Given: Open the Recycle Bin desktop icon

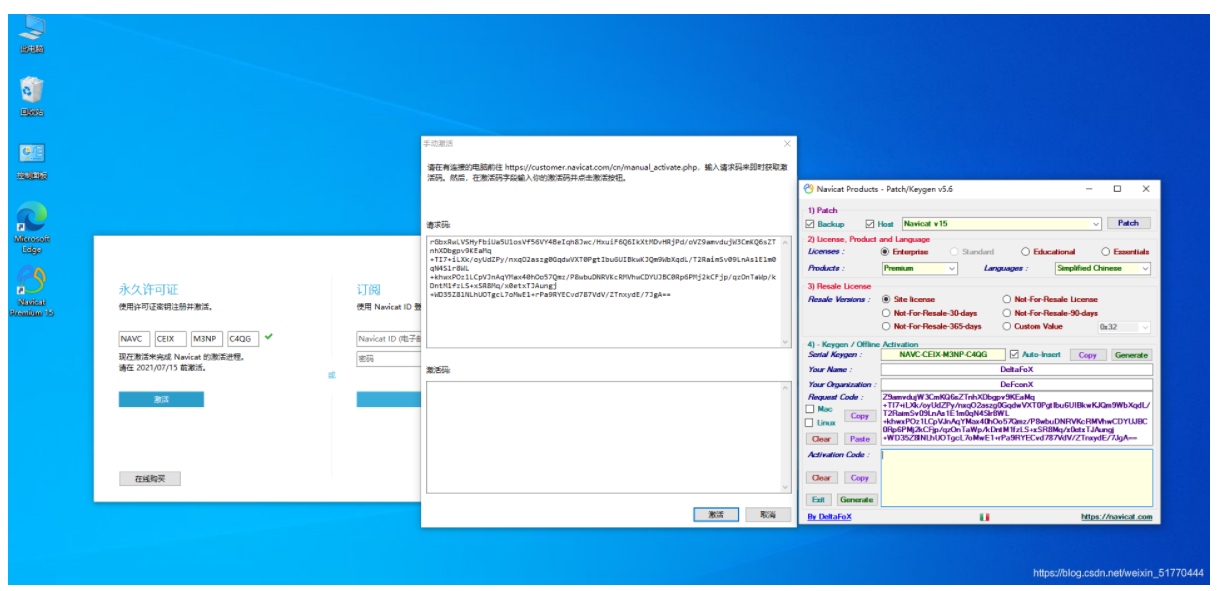Looking at the screenshot, I should (x=31, y=96).
